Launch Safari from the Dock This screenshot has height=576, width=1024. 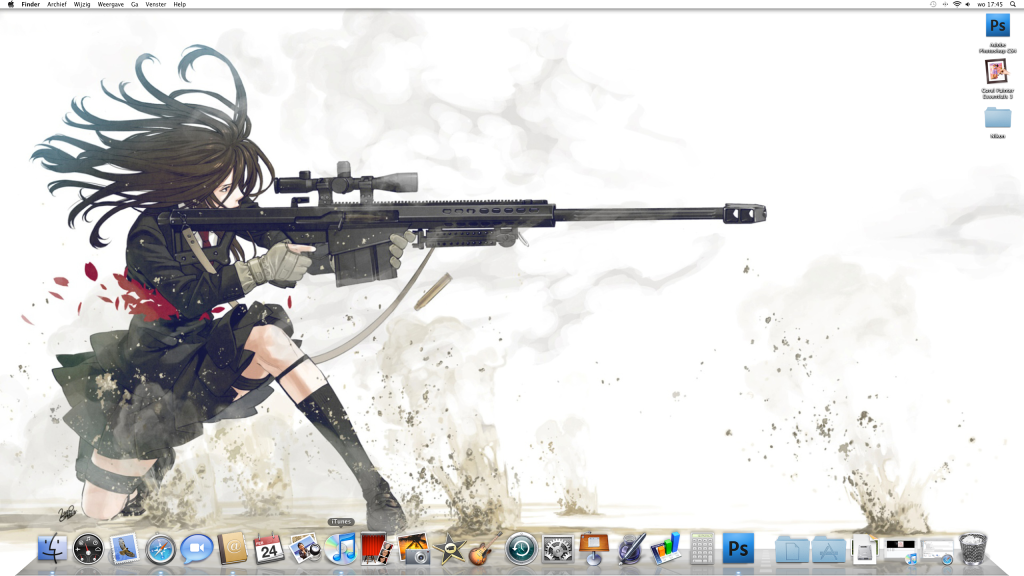161,549
